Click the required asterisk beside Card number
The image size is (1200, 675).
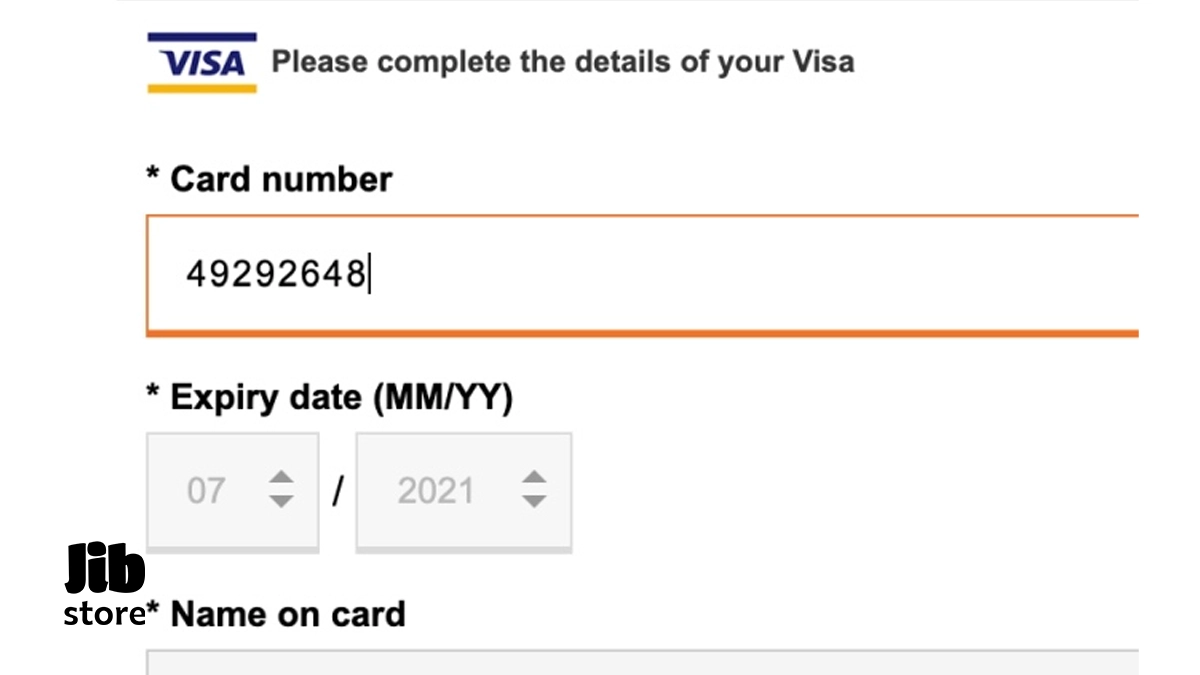pyautogui.click(x=153, y=177)
